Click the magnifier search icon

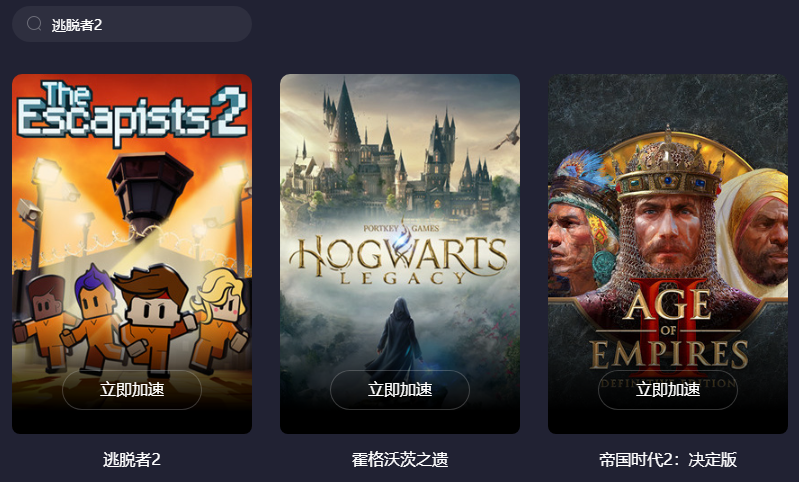pos(34,23)
